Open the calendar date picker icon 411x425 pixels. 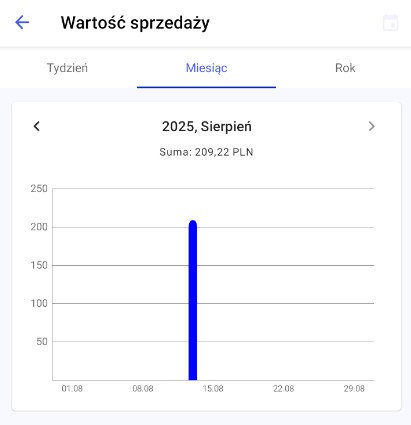coord(390,23)
